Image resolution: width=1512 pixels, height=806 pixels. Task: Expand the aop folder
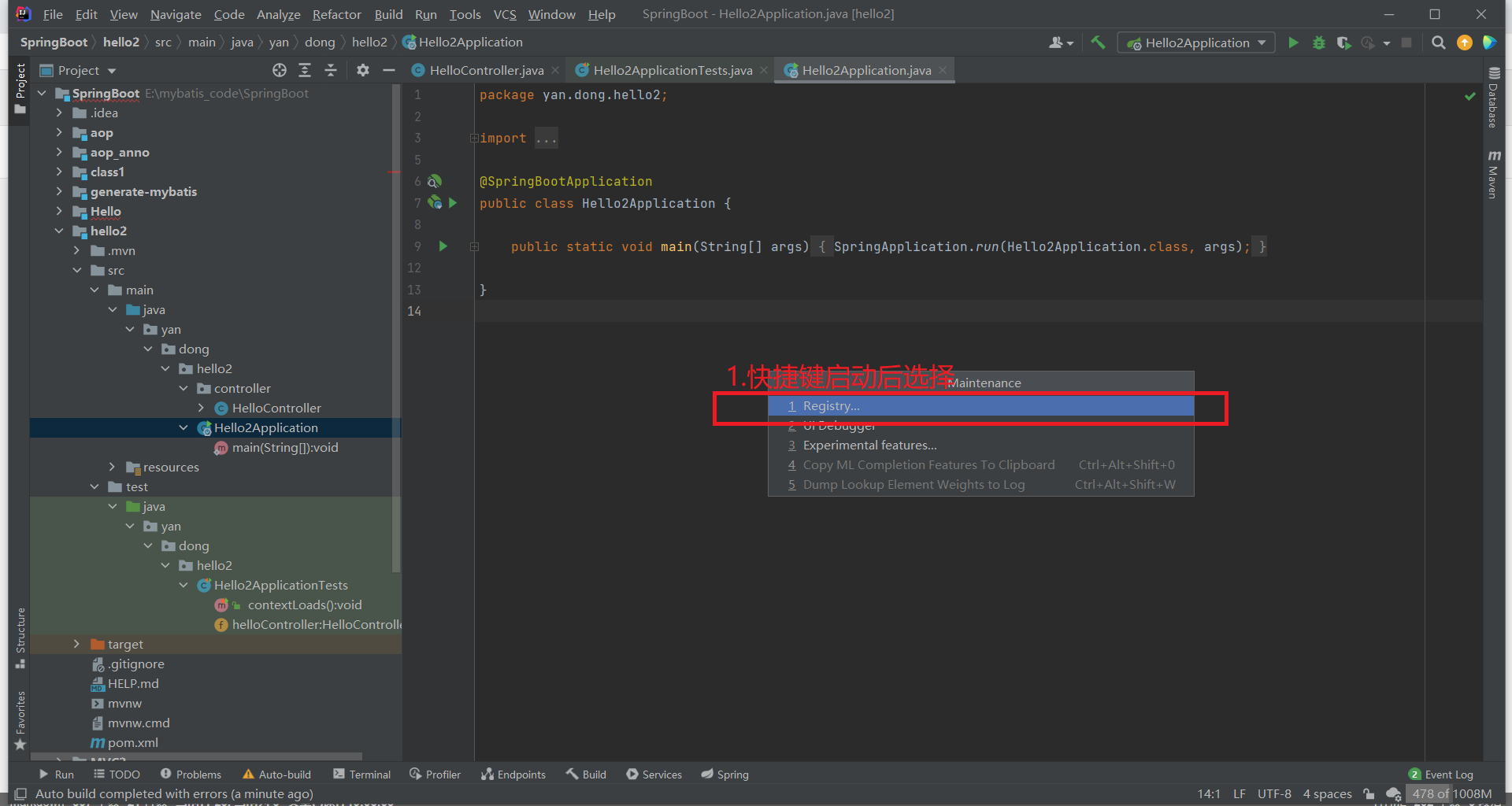(x=59, y=132)
